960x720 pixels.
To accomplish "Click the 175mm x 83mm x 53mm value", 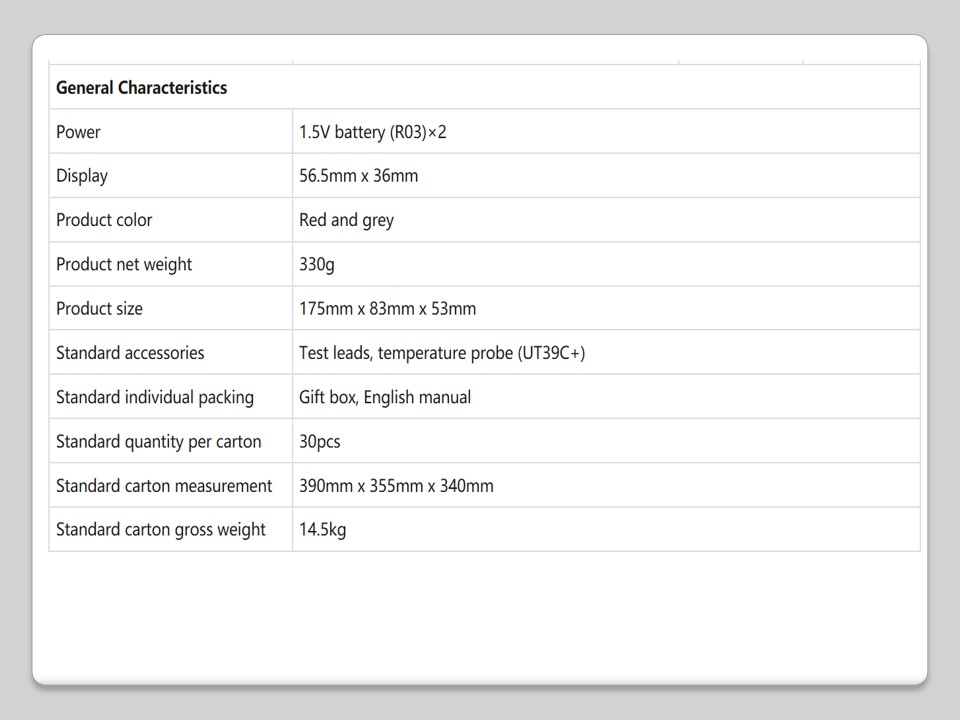I will 387,309.
